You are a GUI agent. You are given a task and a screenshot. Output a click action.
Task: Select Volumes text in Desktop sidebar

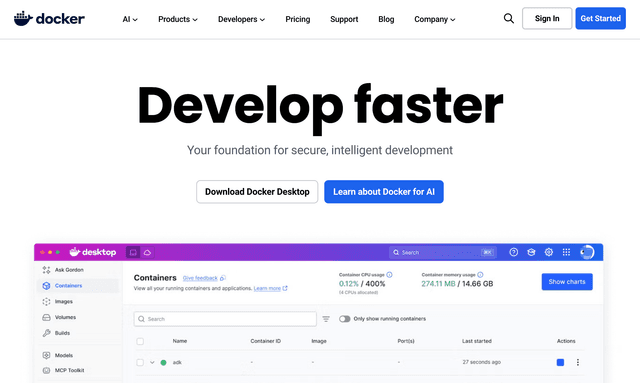(65, 317)
